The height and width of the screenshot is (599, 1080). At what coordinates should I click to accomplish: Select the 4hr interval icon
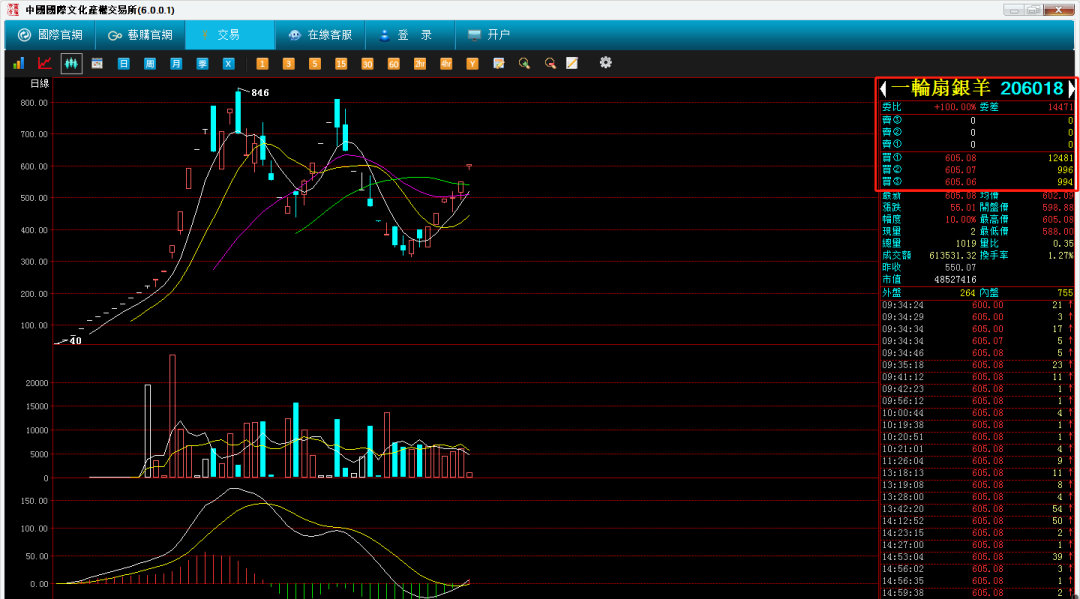pos(446,63)
